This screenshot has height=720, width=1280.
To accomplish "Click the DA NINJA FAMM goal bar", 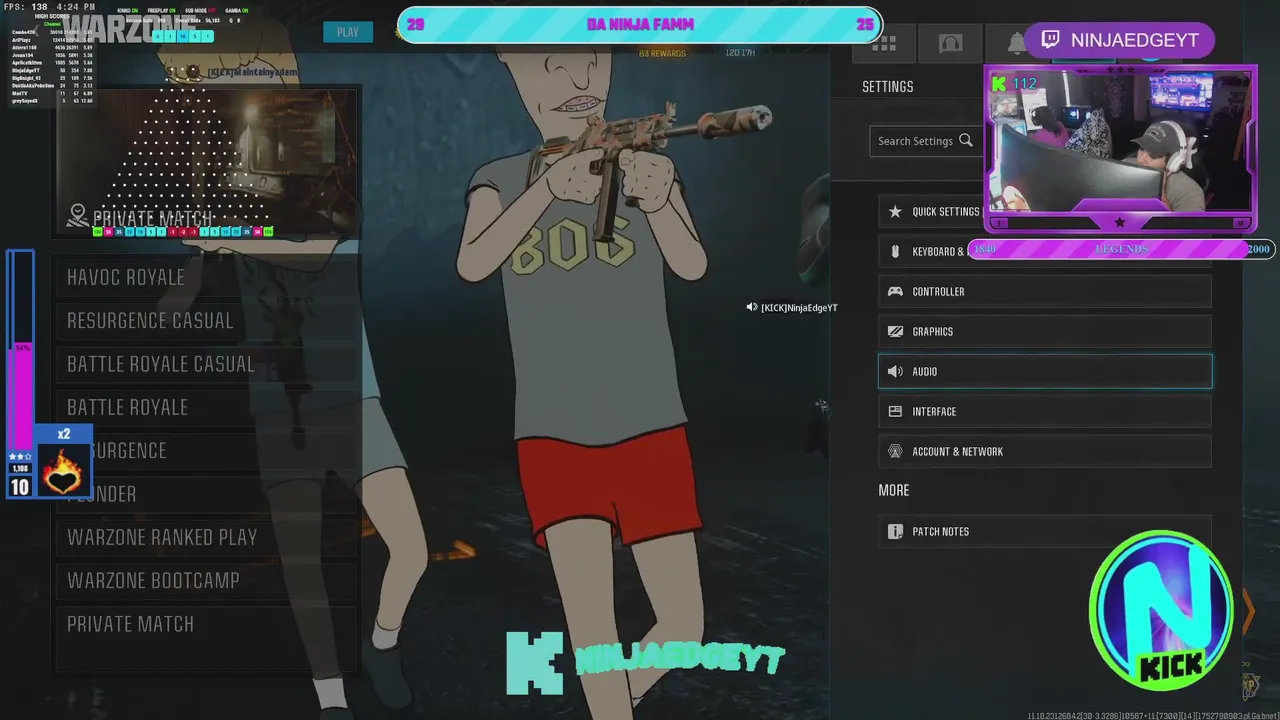I will pyautogui.click(x=640, y=25).
